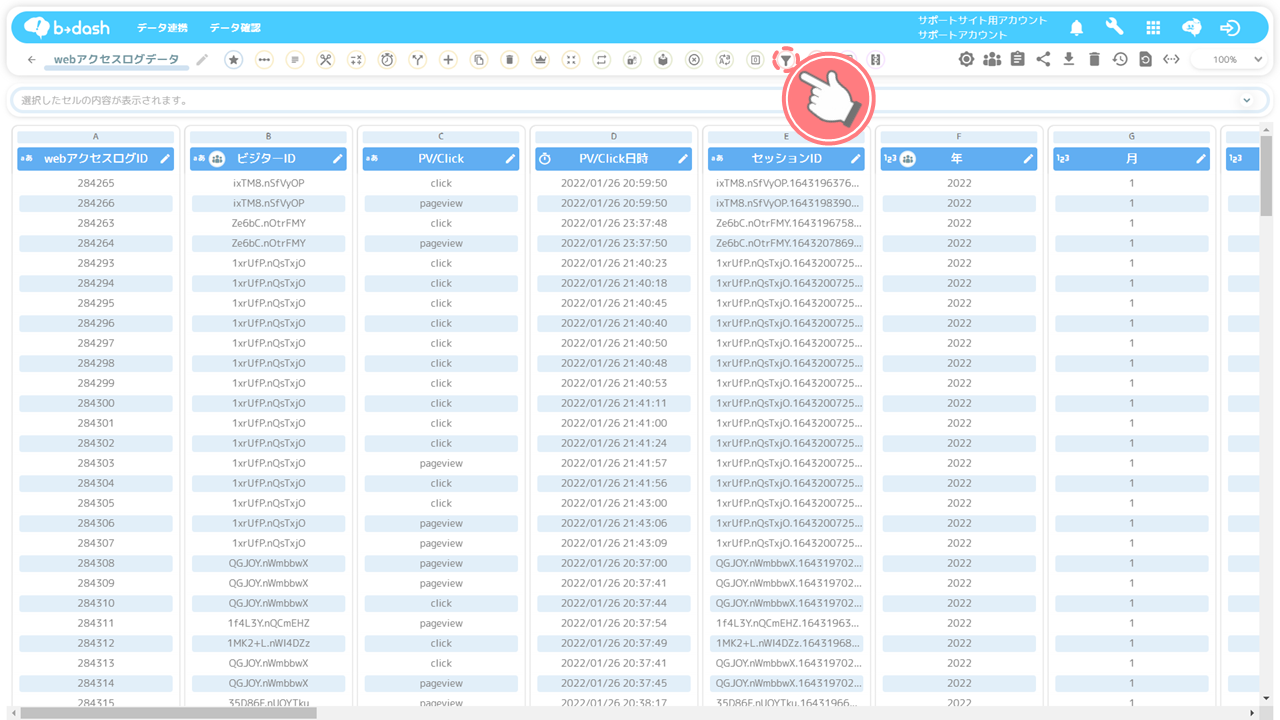1280x720 pixels.
Task: Click the people group icon in the right toolbar
Action: (x=992, y=60)
